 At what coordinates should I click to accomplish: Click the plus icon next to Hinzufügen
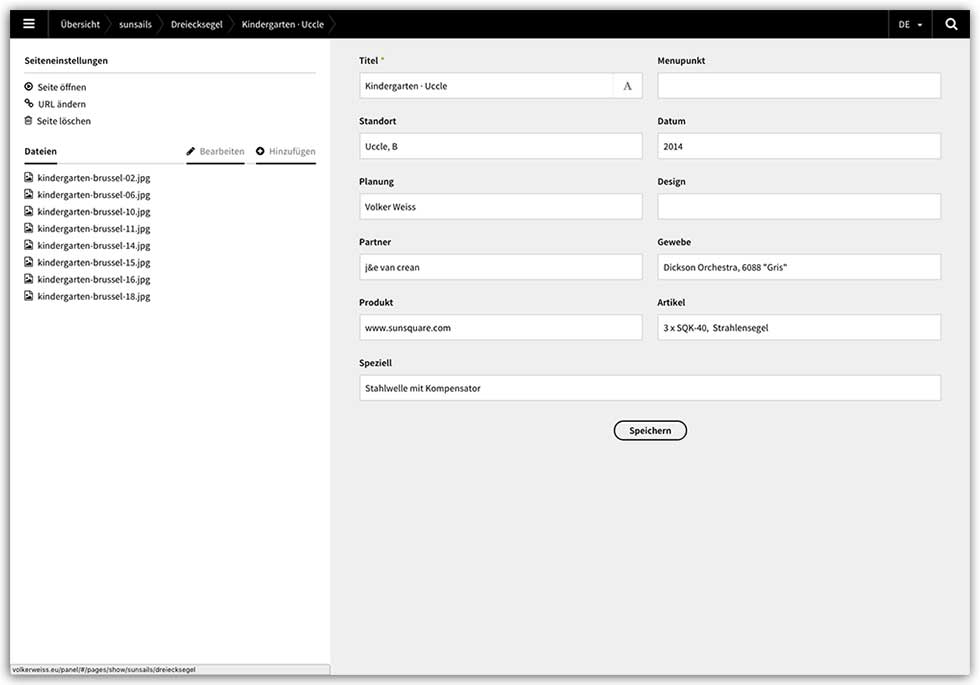tap(260, 151)
